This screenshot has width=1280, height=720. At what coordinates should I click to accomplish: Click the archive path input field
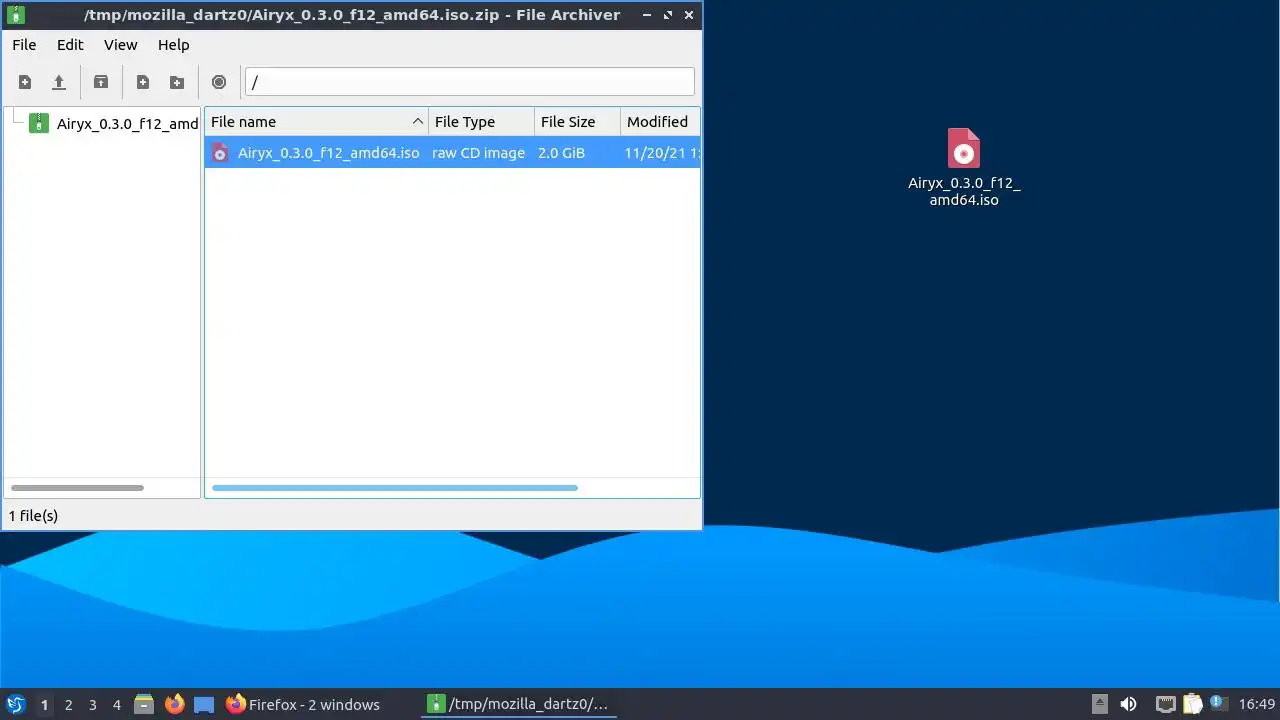470,82
